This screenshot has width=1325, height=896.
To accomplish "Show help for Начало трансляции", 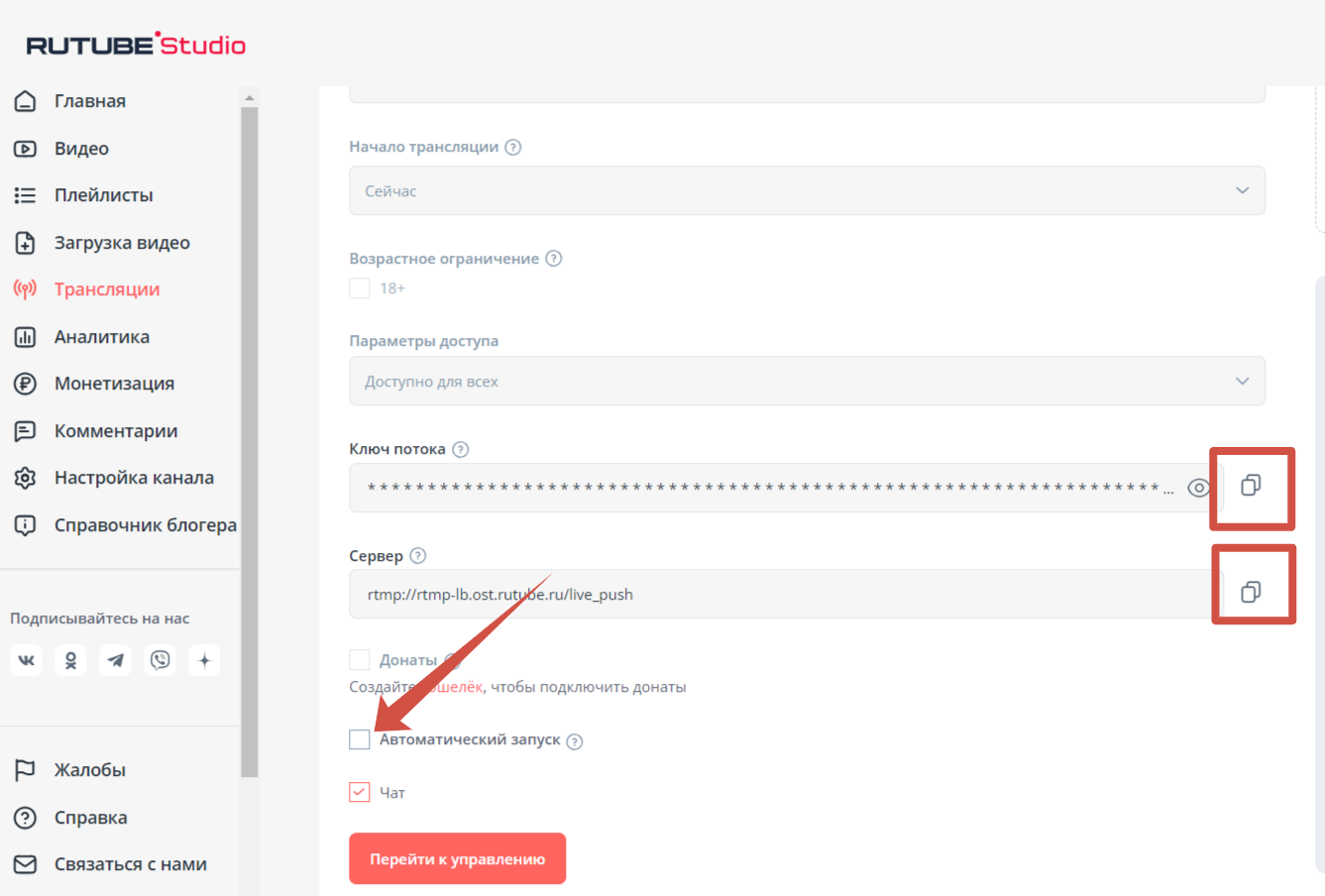I will coord(513,147).
